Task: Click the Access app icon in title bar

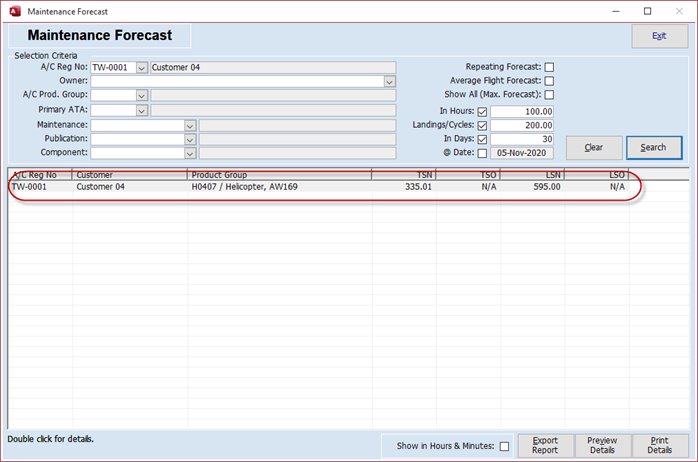Action: tap(12, 11)
